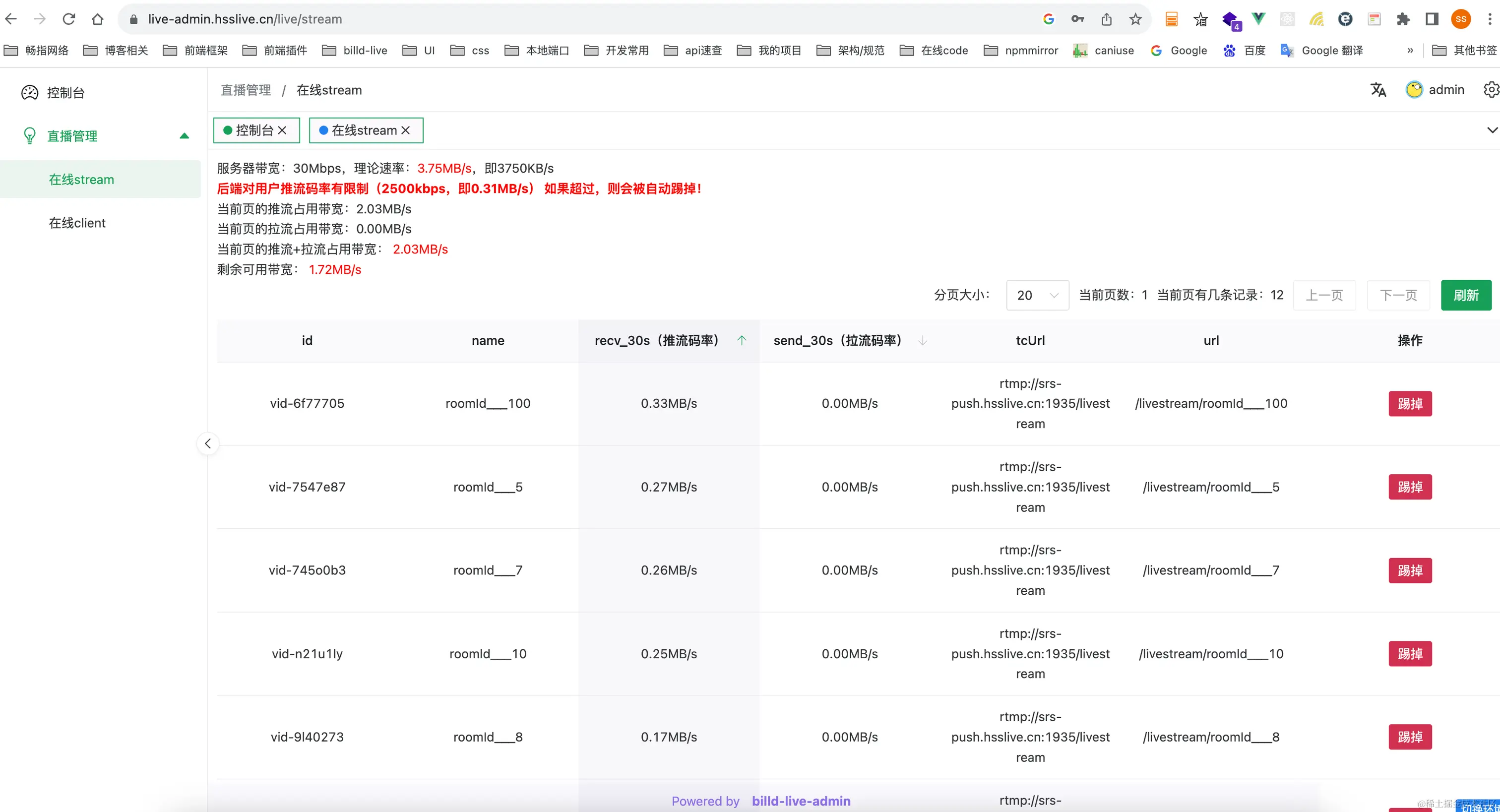
Task: Kick stream roomId___8 with 踢掉
Action: pyautogui.click(x=1410, y=738)
